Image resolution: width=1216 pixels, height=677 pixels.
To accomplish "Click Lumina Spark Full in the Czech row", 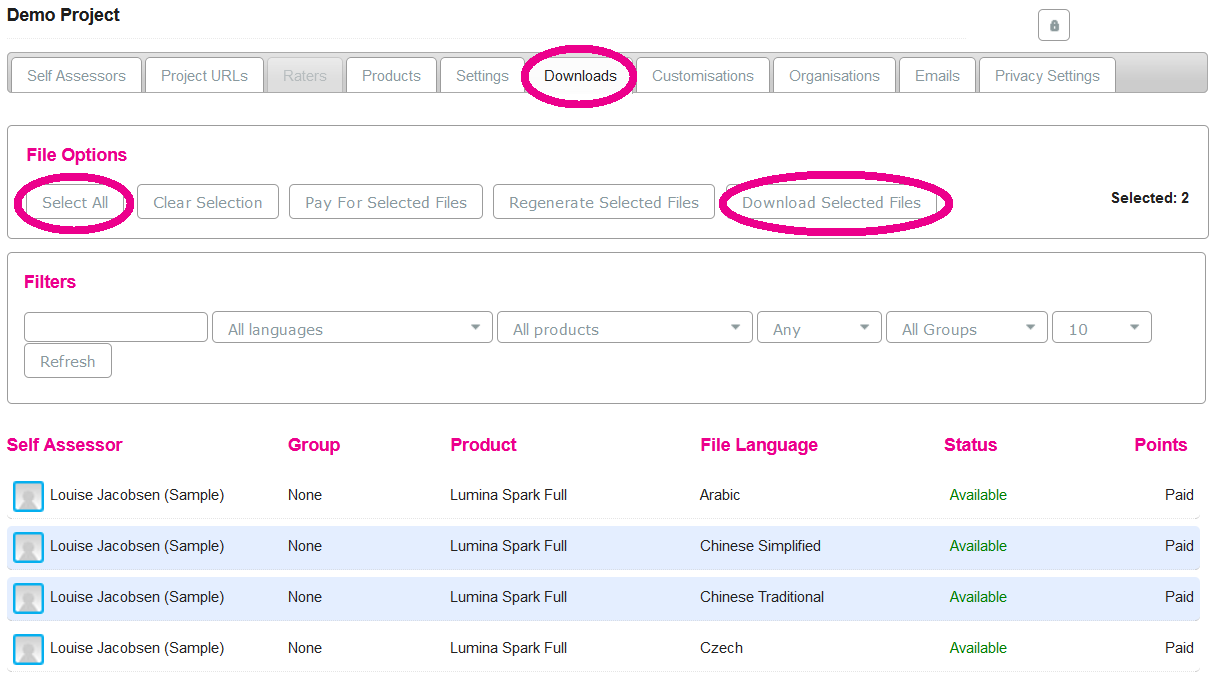I will click(508, 648).
